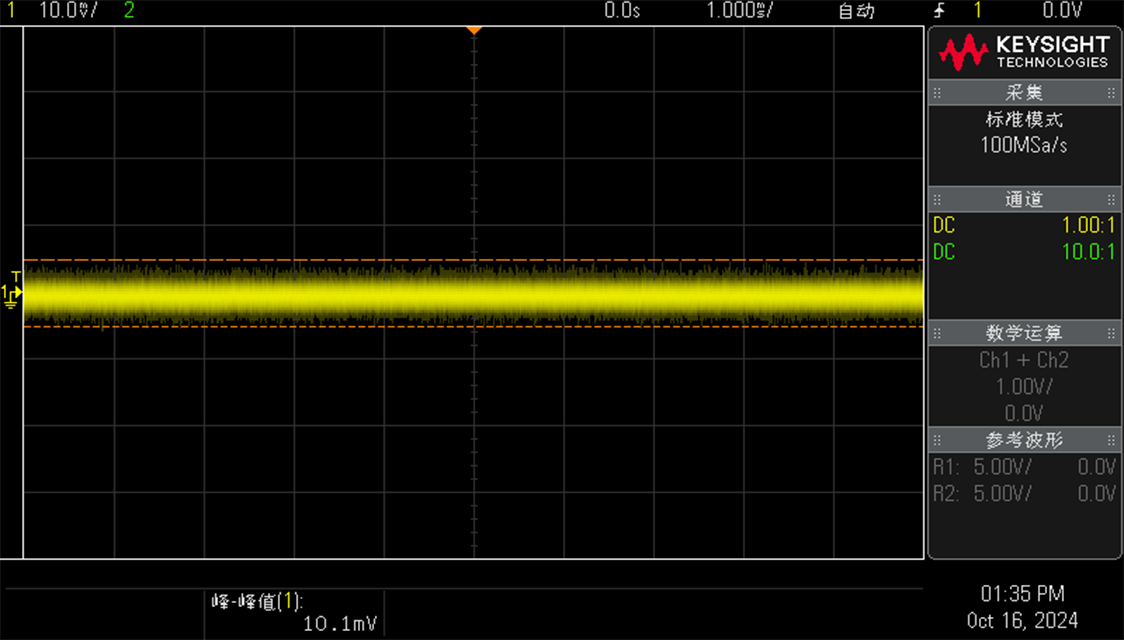This screenshot has height=640, width=1124.
Task: Click the R1: 5.00V/ reference row
Action: (x=1024, y=467)
